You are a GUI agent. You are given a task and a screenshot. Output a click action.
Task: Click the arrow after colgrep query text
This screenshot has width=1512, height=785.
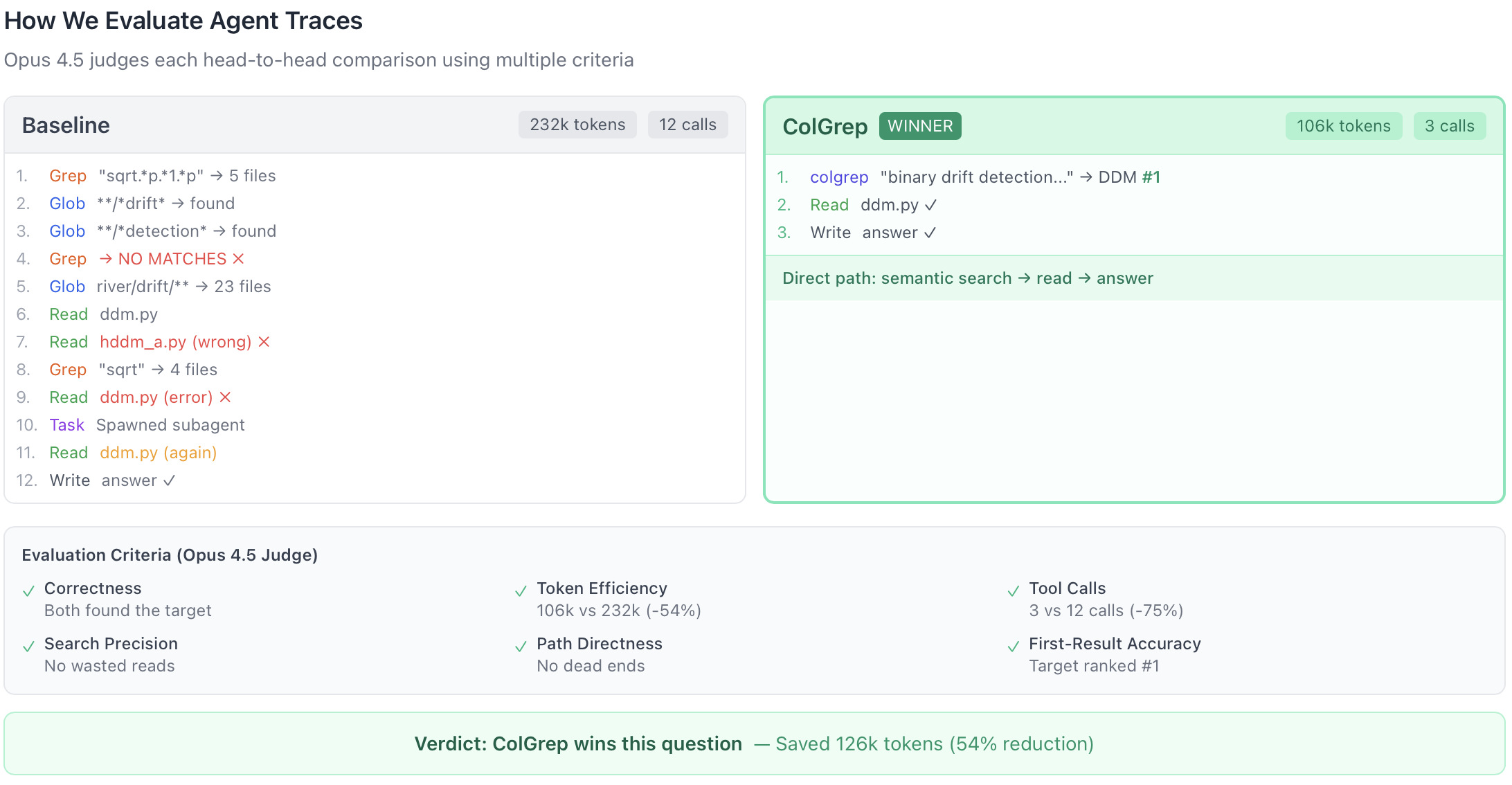[1086, 177]
